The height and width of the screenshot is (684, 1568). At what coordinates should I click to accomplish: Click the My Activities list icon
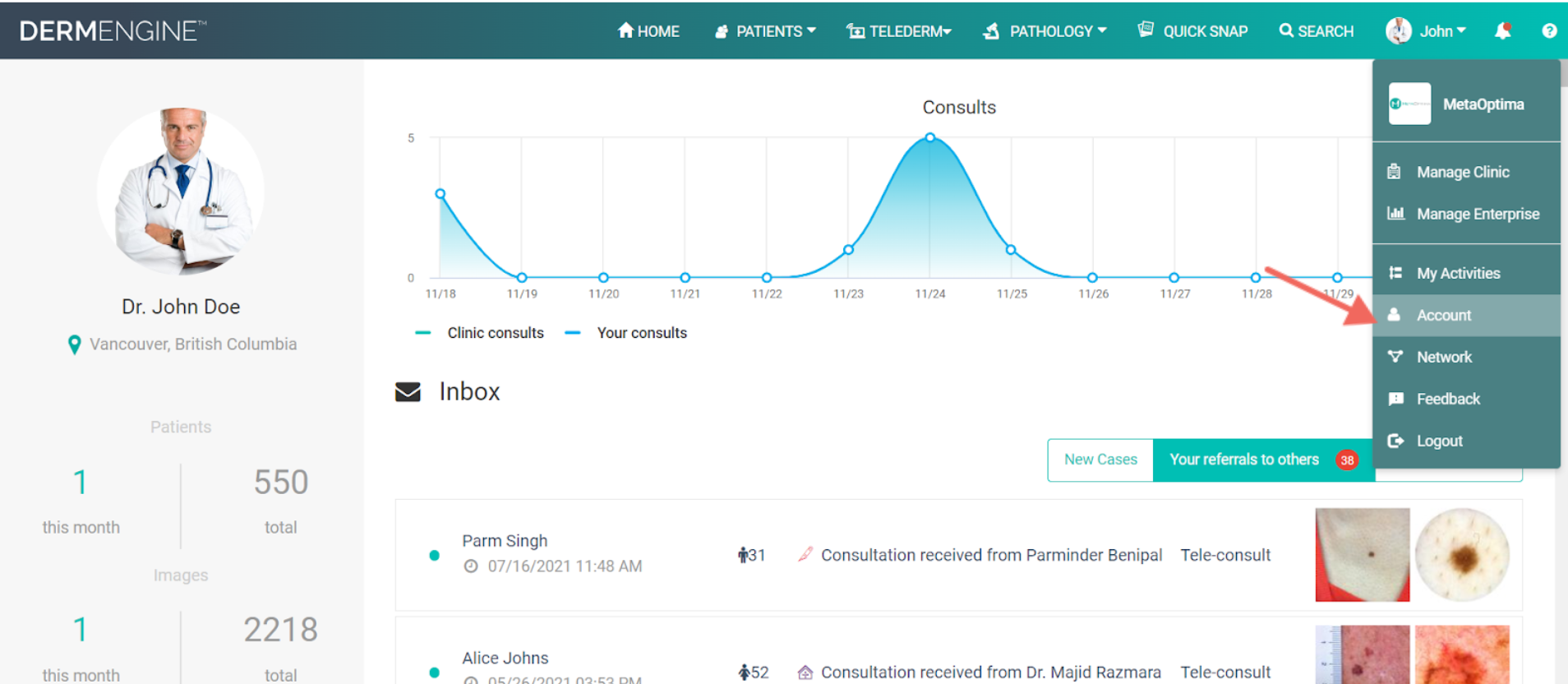[1395, 273]
